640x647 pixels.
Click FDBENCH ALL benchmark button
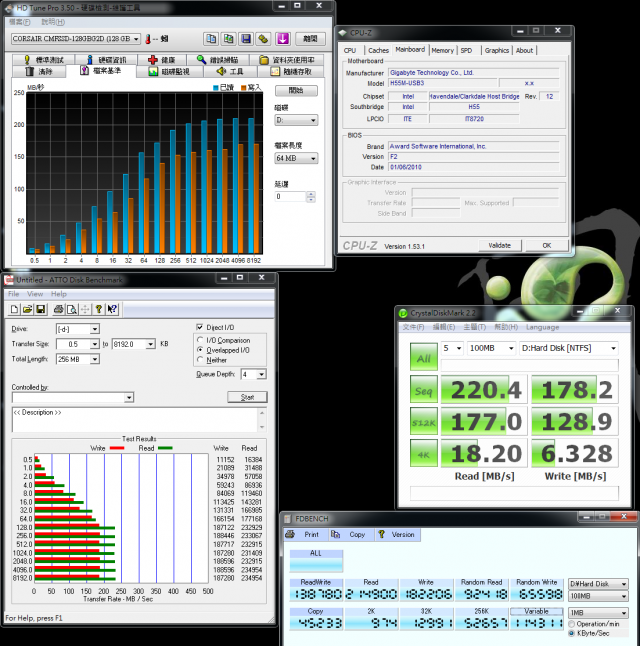[316, 560]
